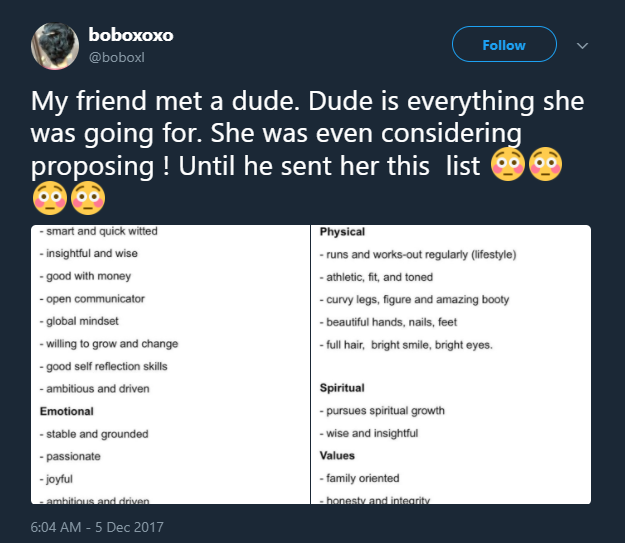Click the "Physical" heading in the list image

coord(342,232)
